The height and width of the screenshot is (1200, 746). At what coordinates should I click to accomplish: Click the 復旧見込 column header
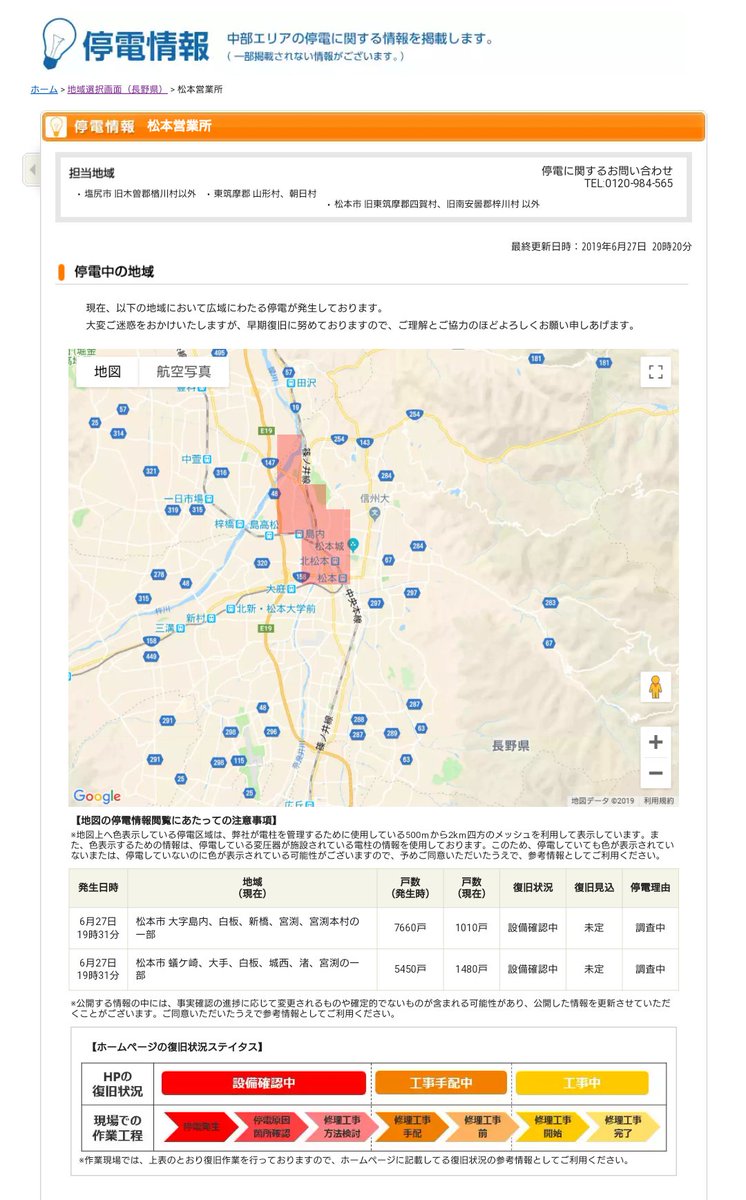click(593, 888)
